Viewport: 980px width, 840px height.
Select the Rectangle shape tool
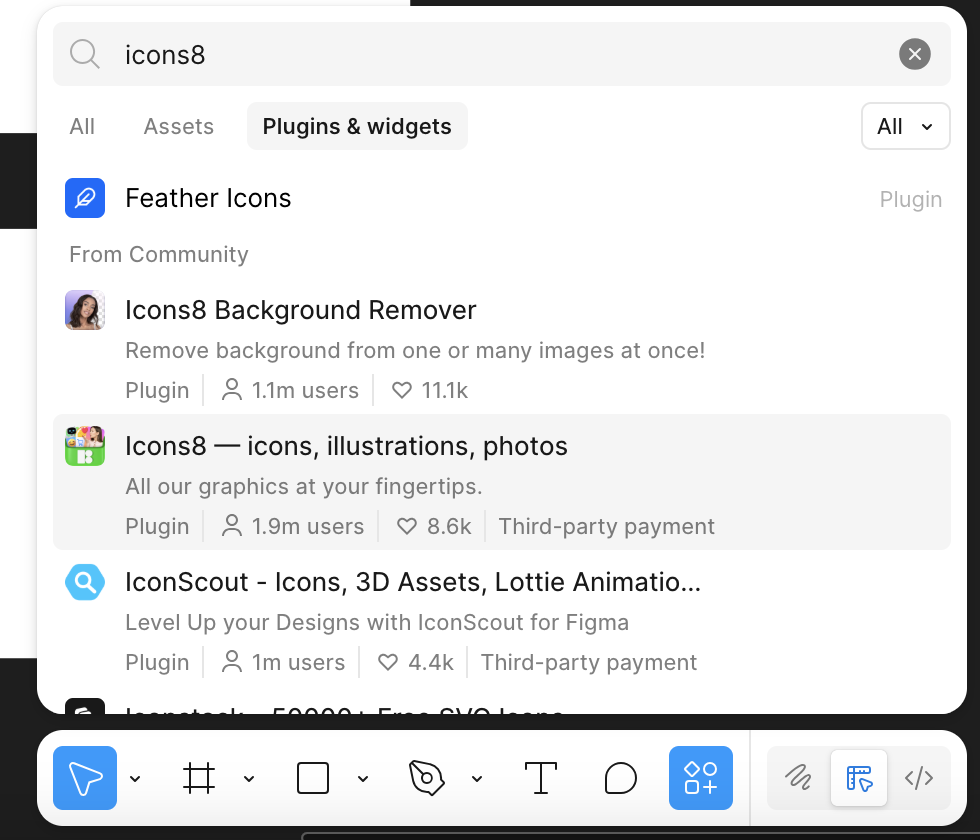point(312,778)
